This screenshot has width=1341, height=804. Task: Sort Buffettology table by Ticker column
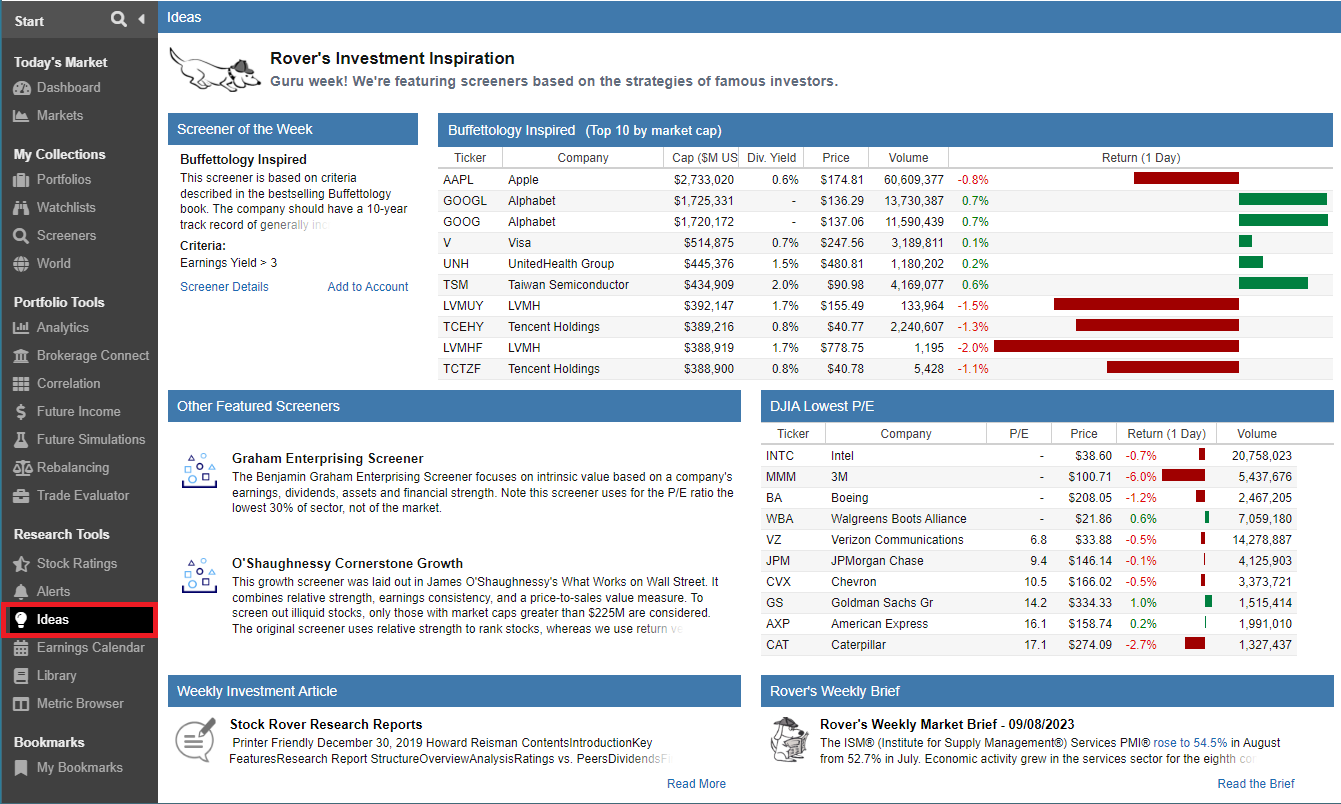470,158
